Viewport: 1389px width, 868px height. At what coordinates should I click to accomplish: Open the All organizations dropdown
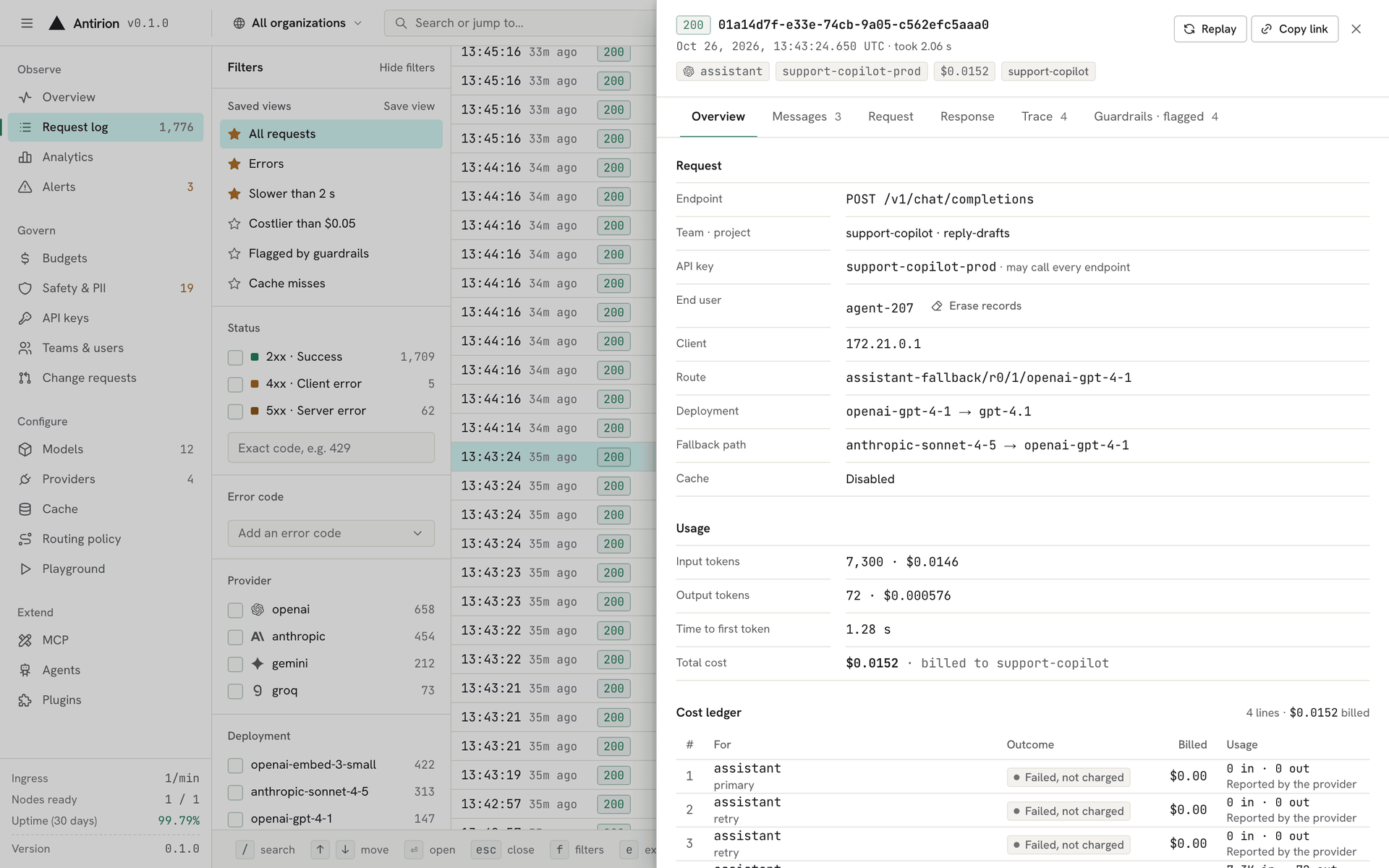click(297, 23)
